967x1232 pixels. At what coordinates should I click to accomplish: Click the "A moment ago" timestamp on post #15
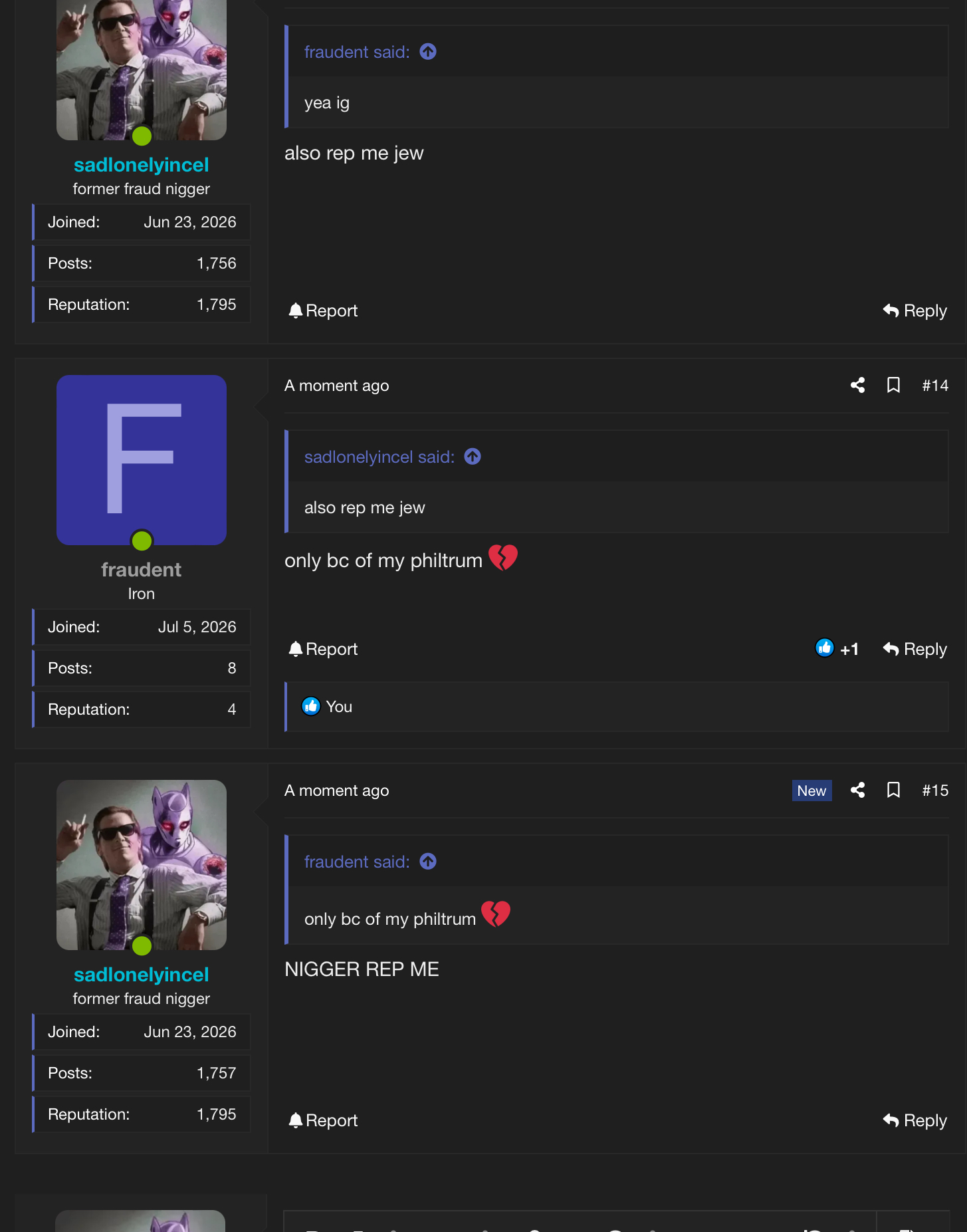337,791
